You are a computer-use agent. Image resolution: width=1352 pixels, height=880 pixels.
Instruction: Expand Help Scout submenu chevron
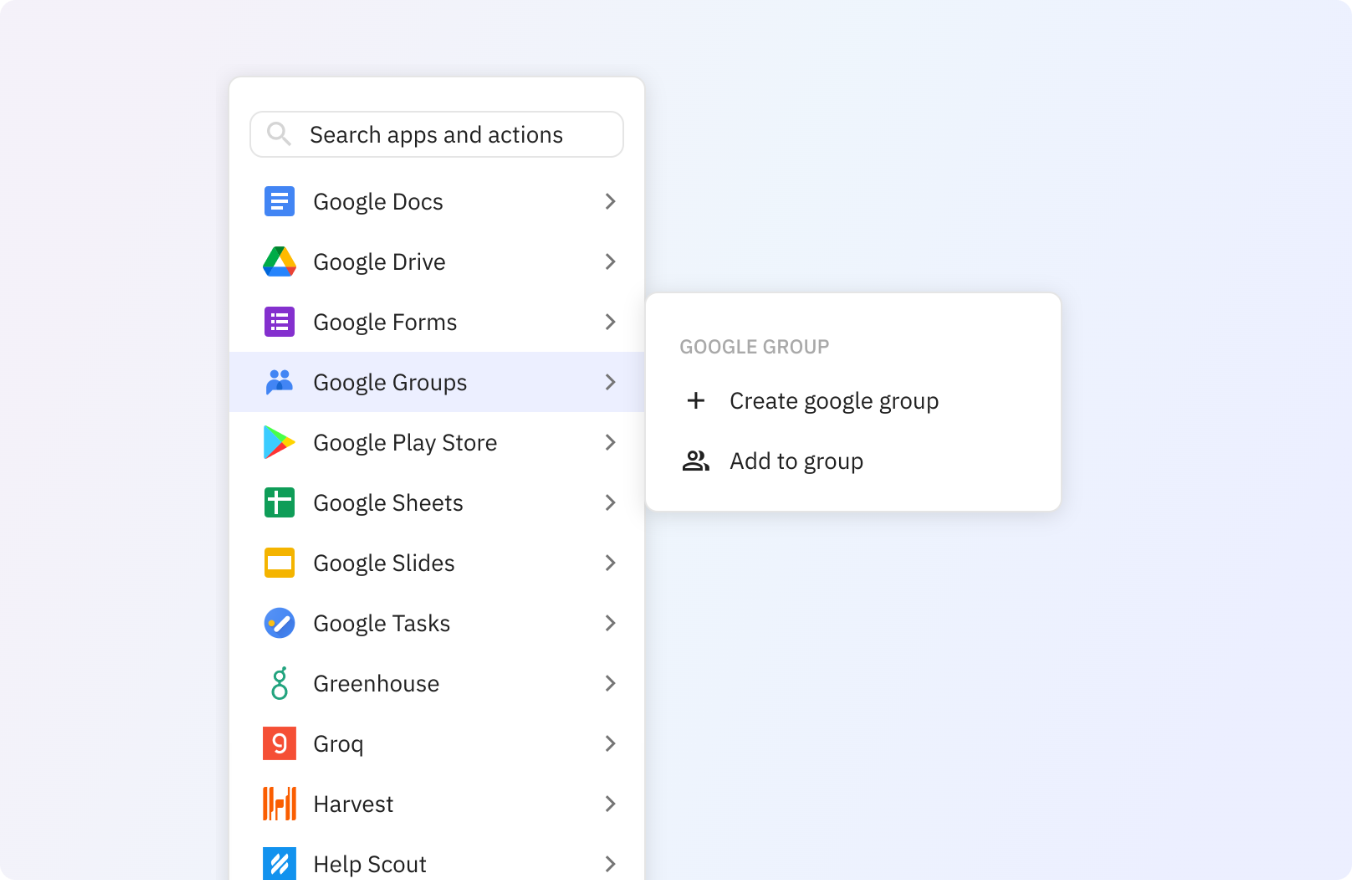click(610, 864)
